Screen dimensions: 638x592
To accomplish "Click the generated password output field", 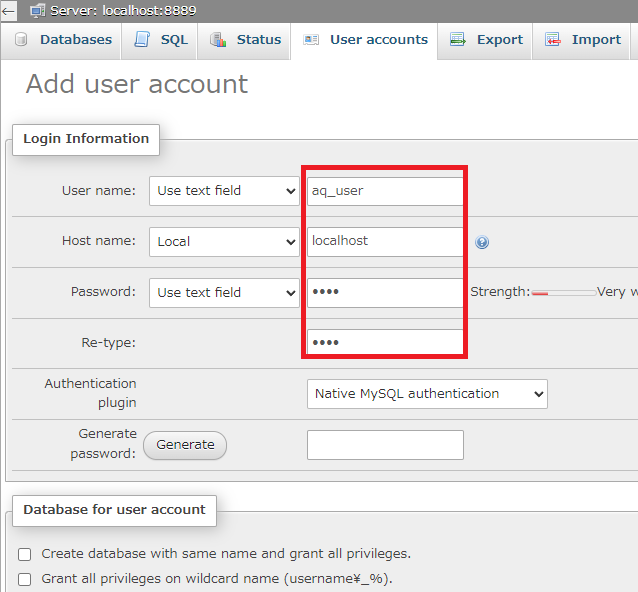I will 385,445.
